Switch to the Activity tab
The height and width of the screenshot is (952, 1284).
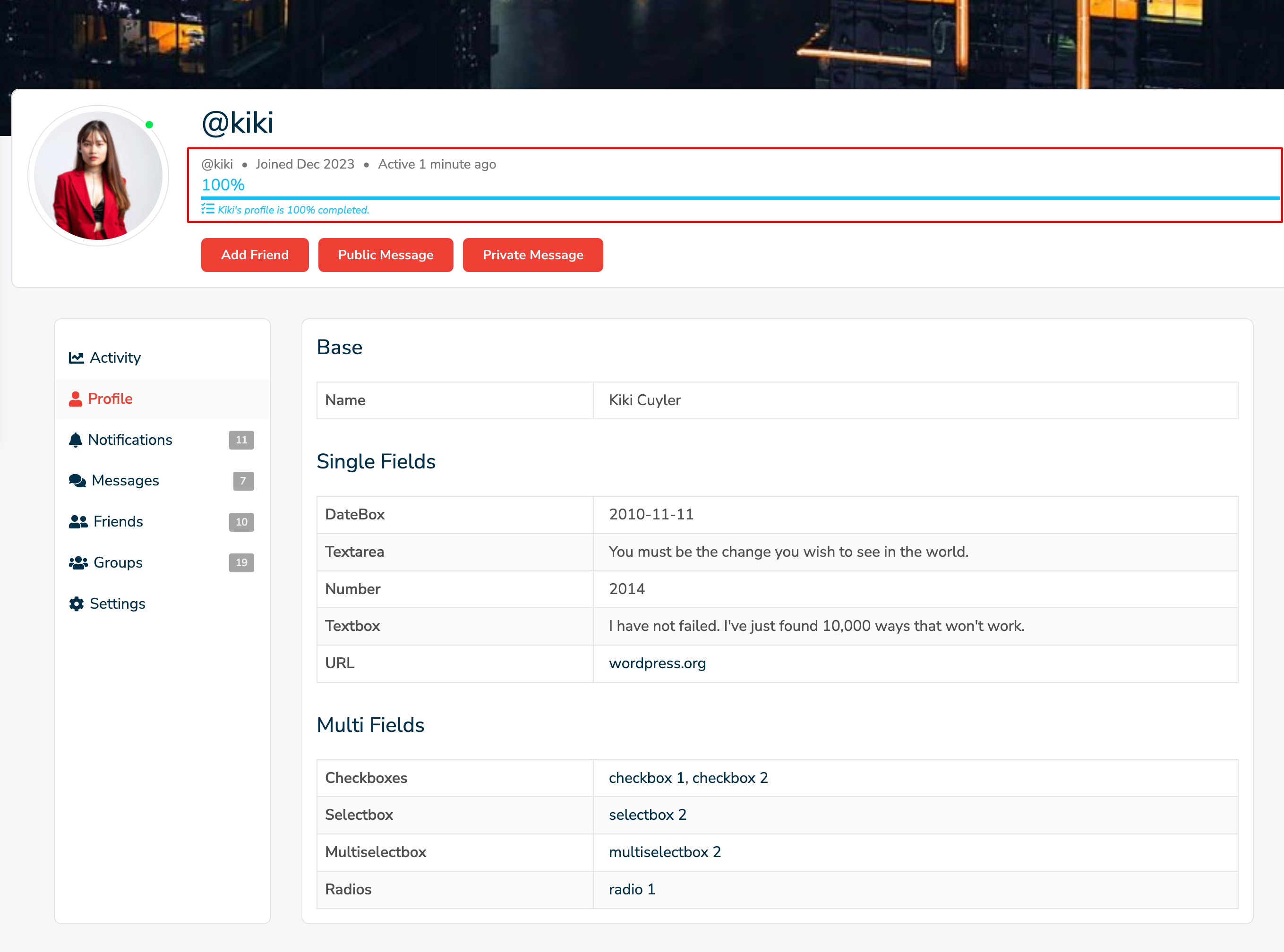[x=115, y=357]
